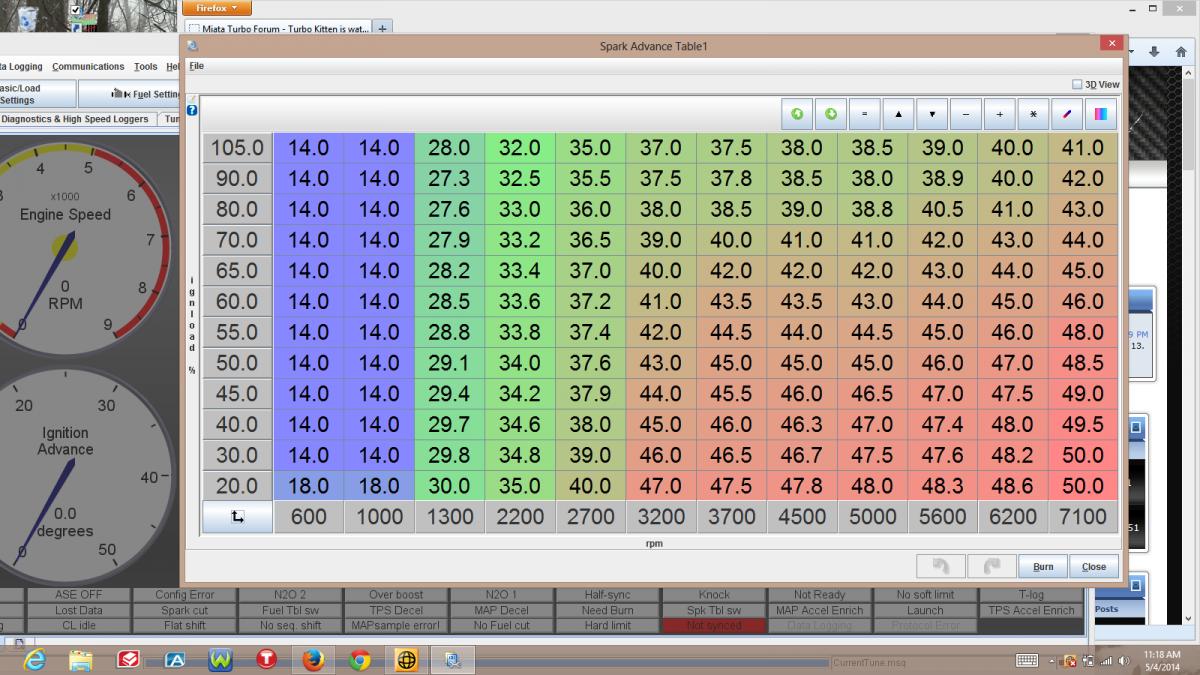The width and height of the screenshot is (1200, 675).
Task: Switch to Diagnostics & High Speed Loggers tab
Action: pos(75,119)
